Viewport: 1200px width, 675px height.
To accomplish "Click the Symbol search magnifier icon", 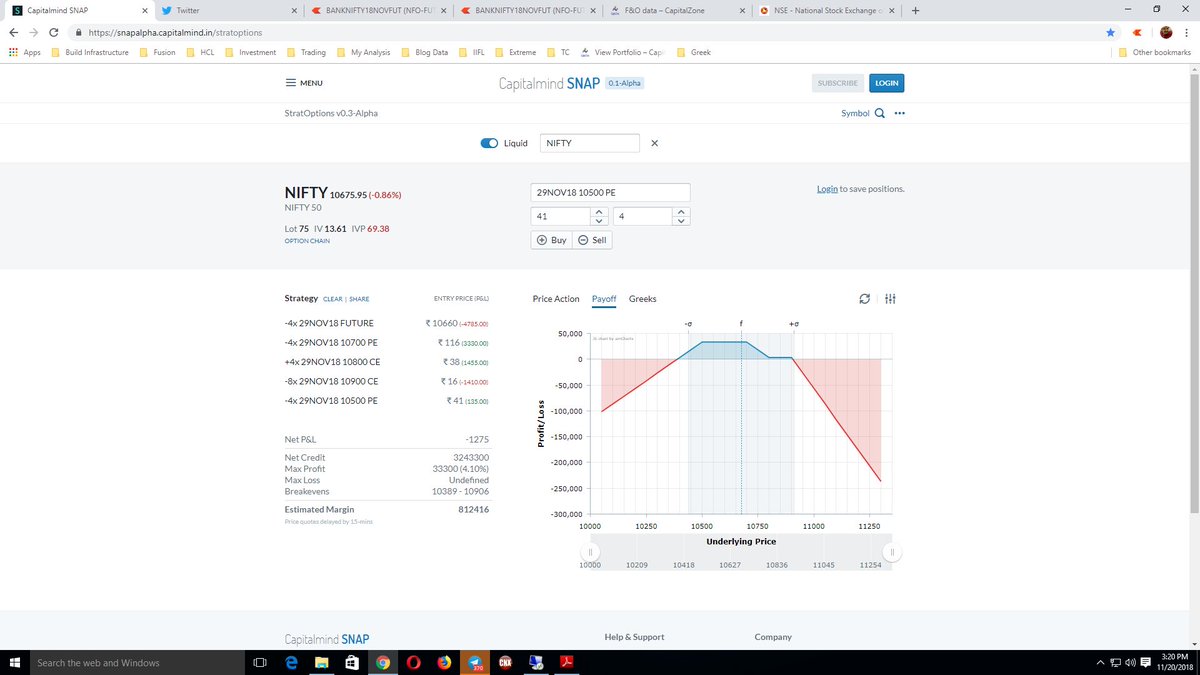I will (880, 113).
